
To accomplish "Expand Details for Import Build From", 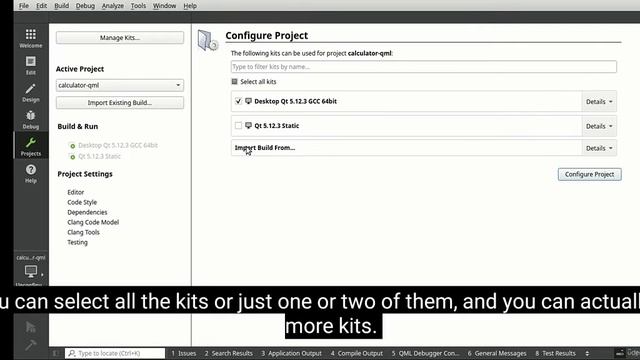I will coord(599,148).
